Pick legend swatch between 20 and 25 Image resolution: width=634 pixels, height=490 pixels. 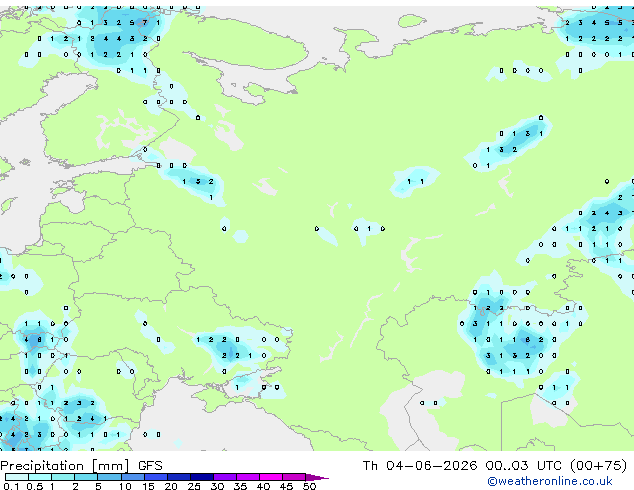[179, 477]
